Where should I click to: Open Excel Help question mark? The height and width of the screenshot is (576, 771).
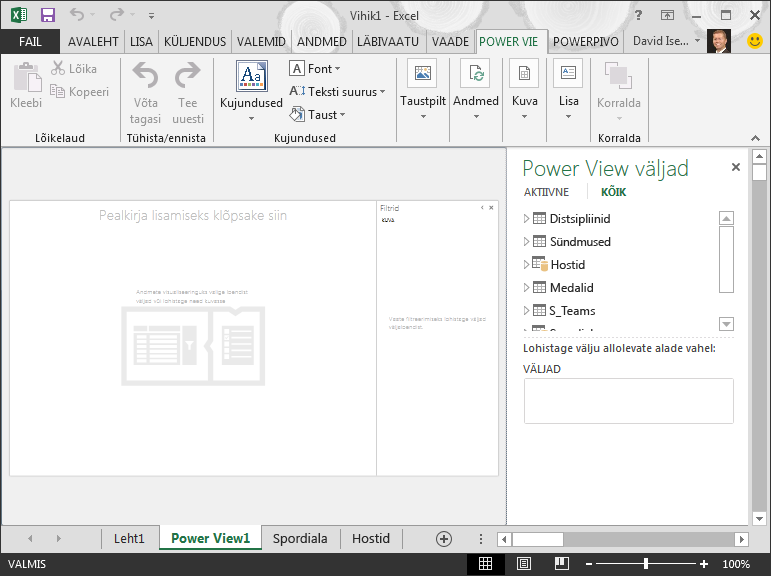[638, 15]
